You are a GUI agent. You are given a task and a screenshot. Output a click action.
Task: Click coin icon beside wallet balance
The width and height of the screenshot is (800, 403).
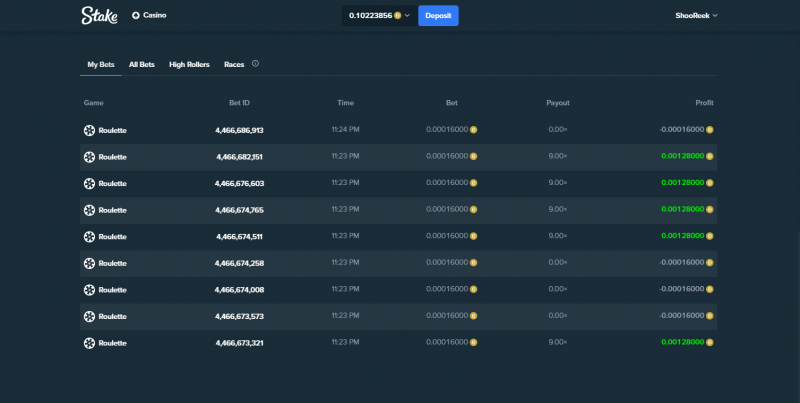(397, 16)
